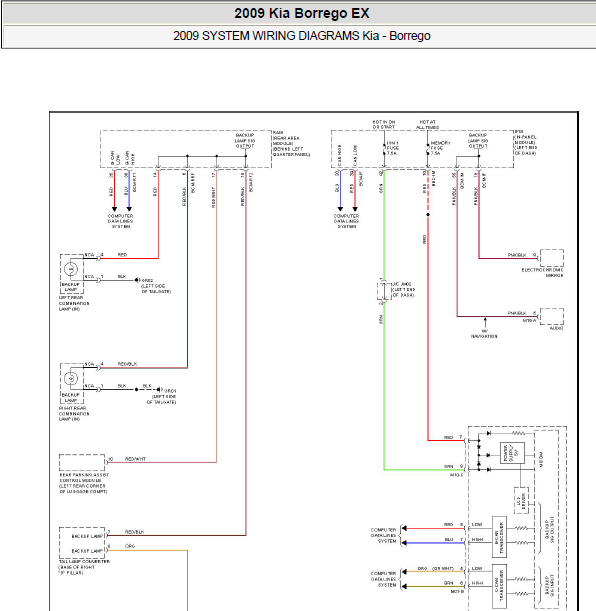Click the 'B-CAN TRANSCEIVER' block
Viewport: 596px width, 611px height.
click(x=499, y=537)
